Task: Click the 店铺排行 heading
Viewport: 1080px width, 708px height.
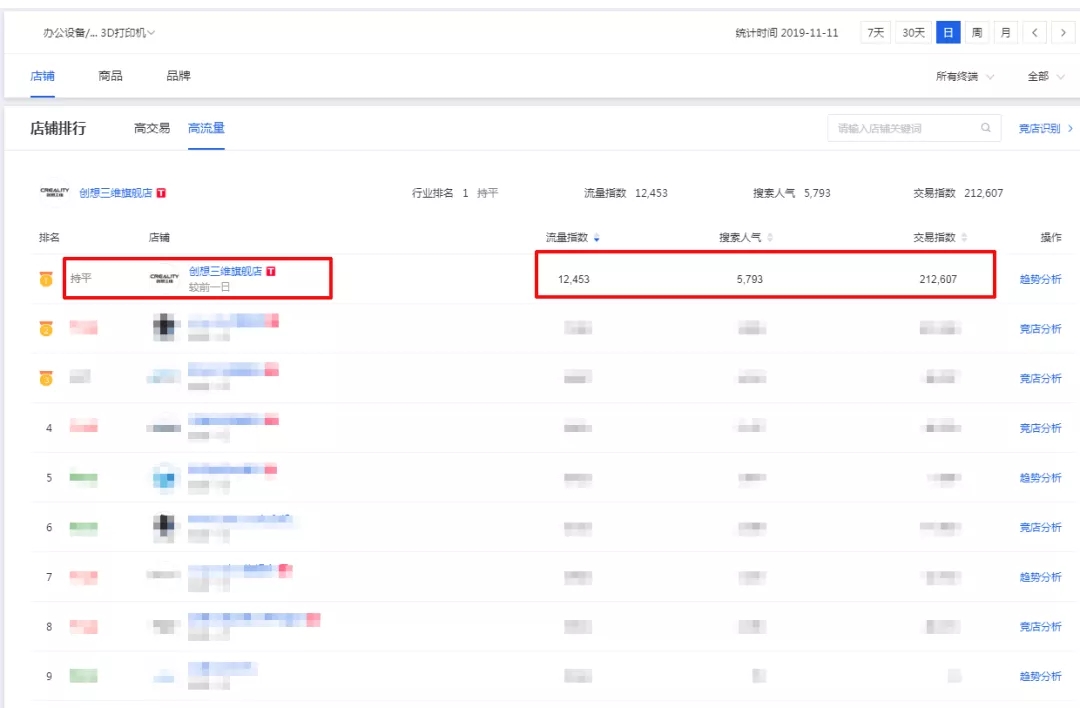Action: [59, 128]
